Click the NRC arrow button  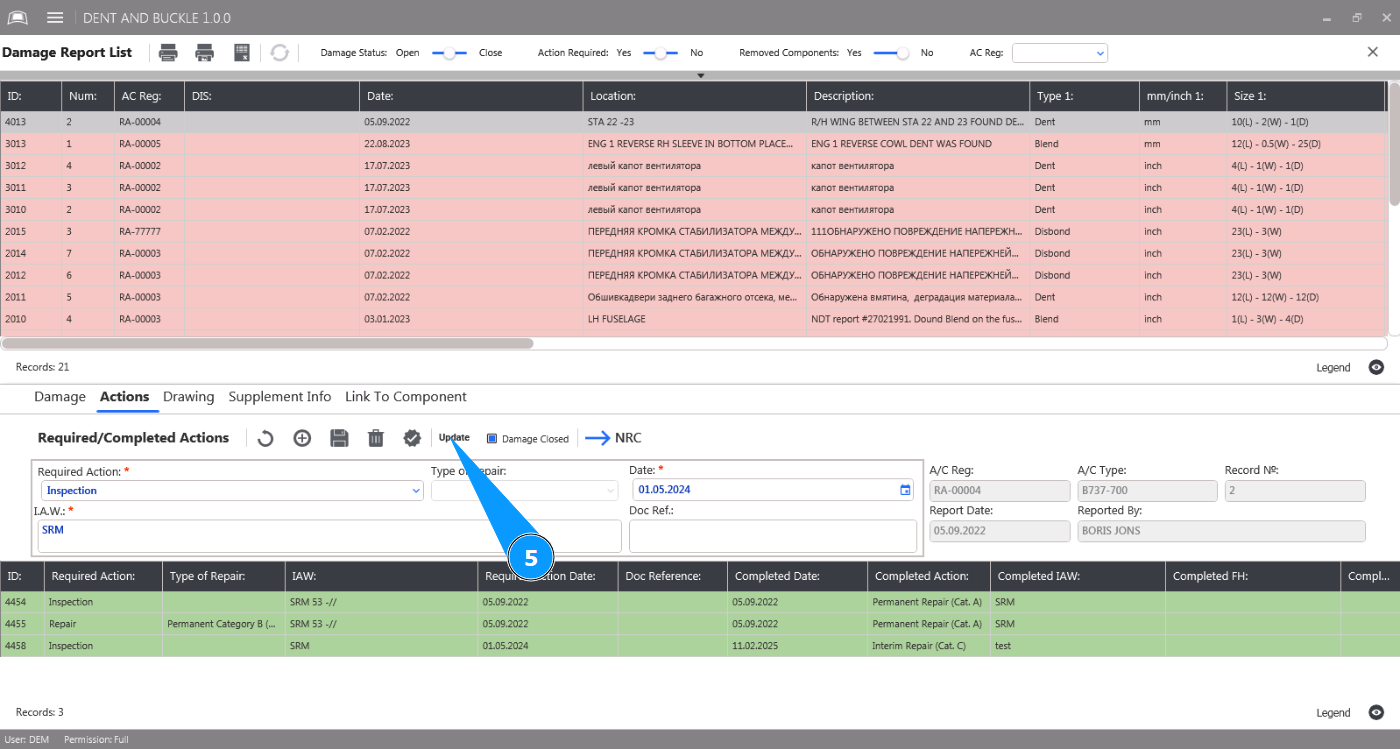[613, 438]
